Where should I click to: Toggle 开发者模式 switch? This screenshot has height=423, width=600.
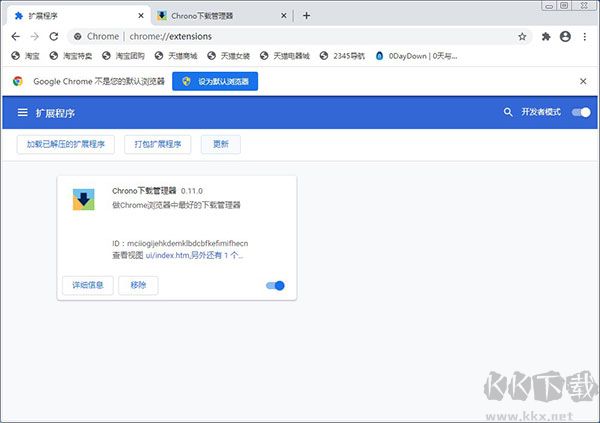click(x=580, y=113)
